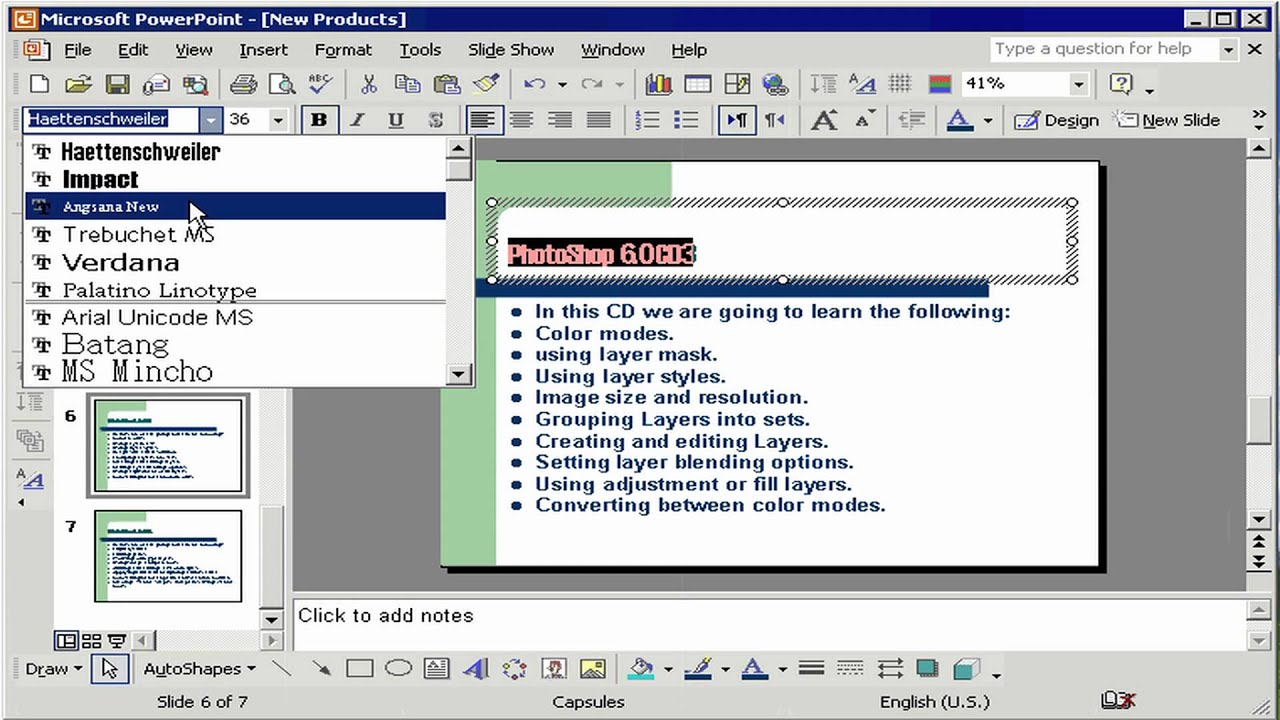Image resolution: width=1280 pixels, height=720 pixels.
Task: Toggle the show grid button
Action: coord(900,84)
